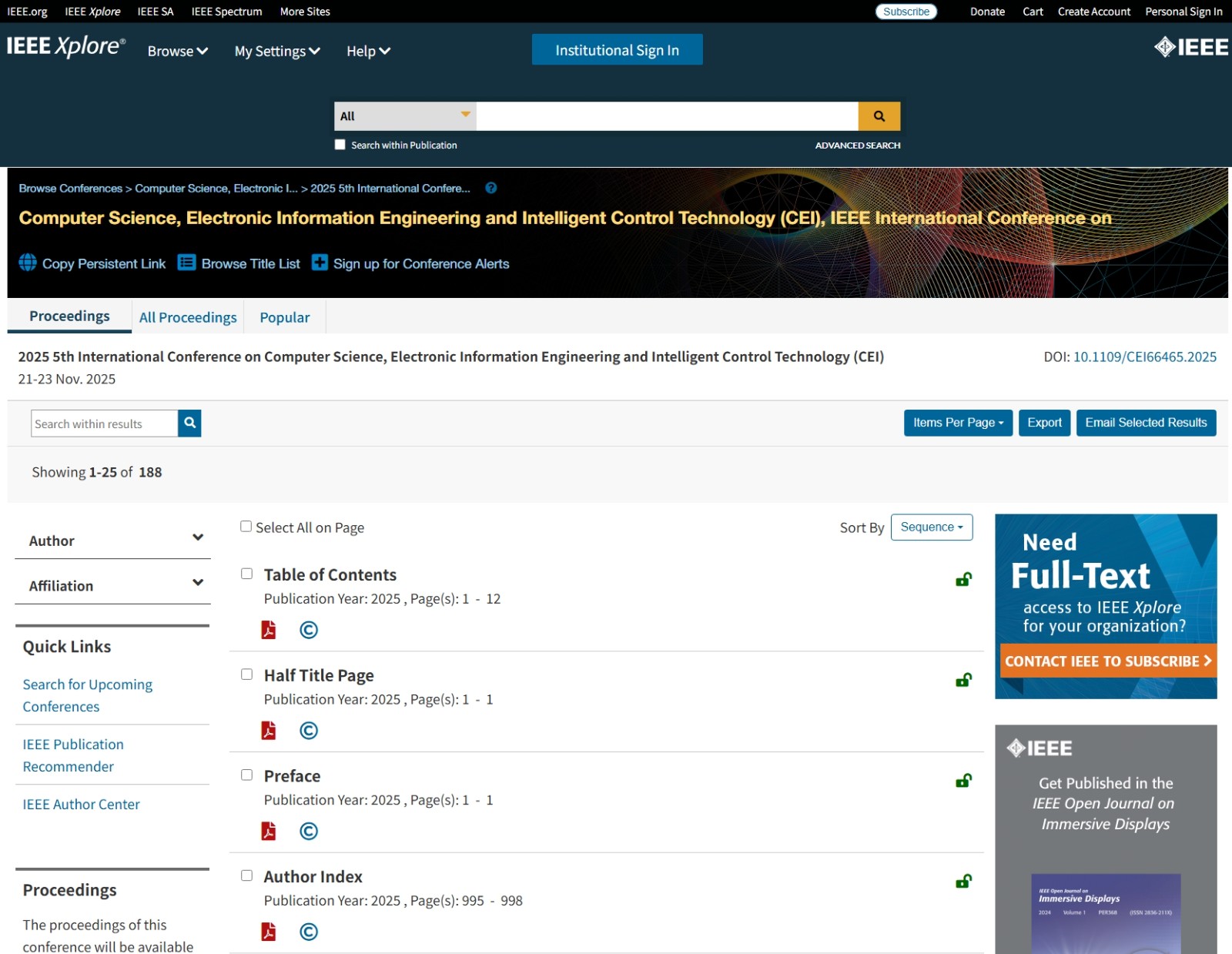The height and width of the screenshot is (954, 1232).
Task: Click copyright icon under Preface entry
Action: click(309, 832)
